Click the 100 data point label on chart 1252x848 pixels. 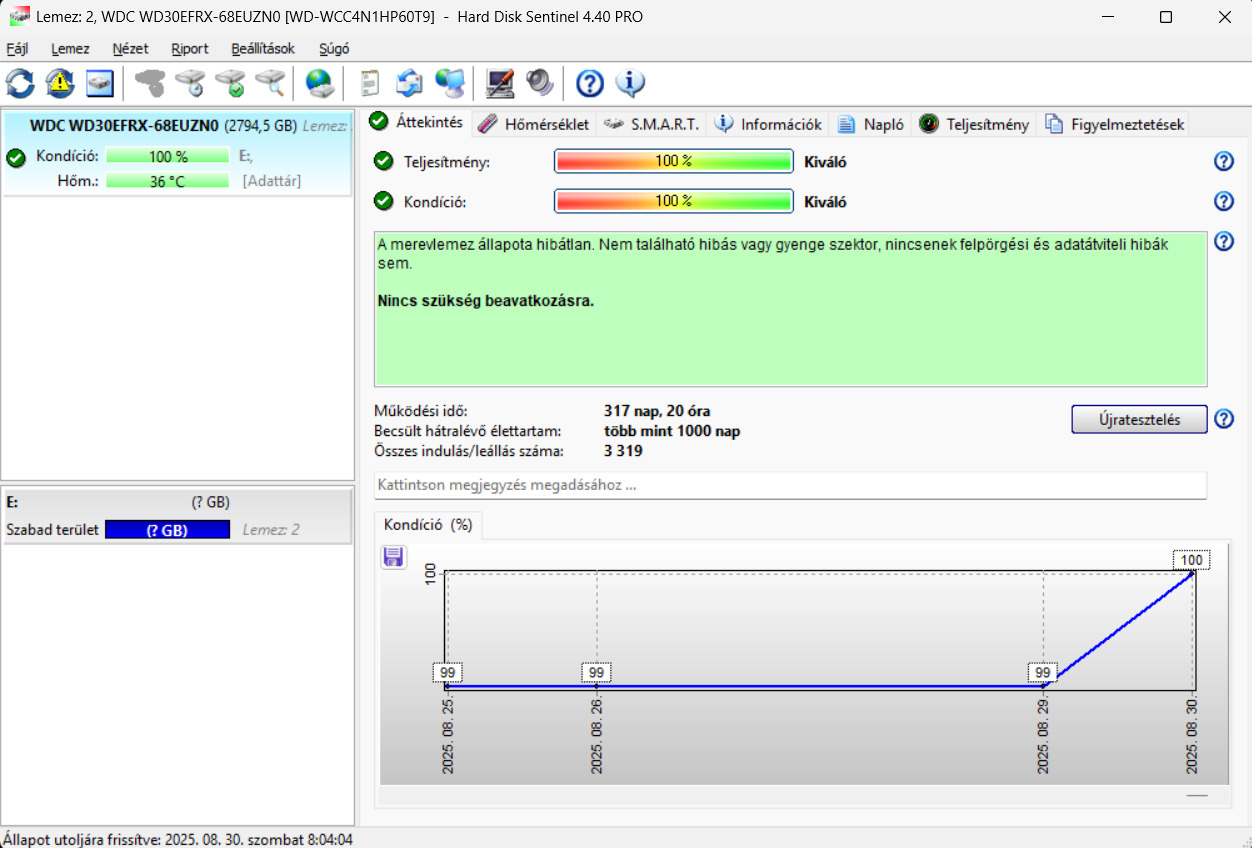click(1191, 560)
